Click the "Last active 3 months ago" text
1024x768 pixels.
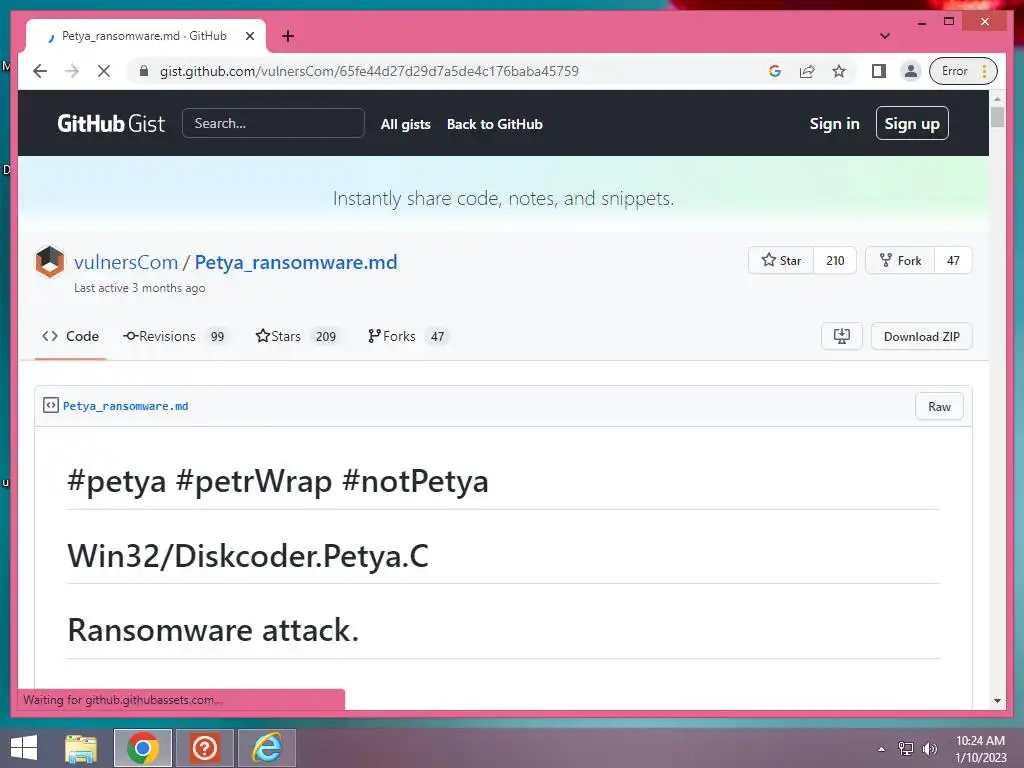(139, 288)
